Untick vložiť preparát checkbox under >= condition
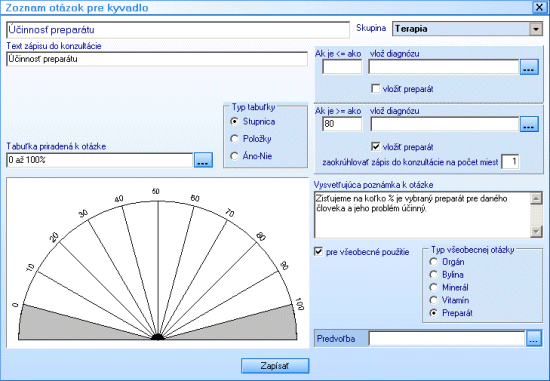The width and height of the screenshot is (550, 381). pyautogui.click(x=375, y=146)
